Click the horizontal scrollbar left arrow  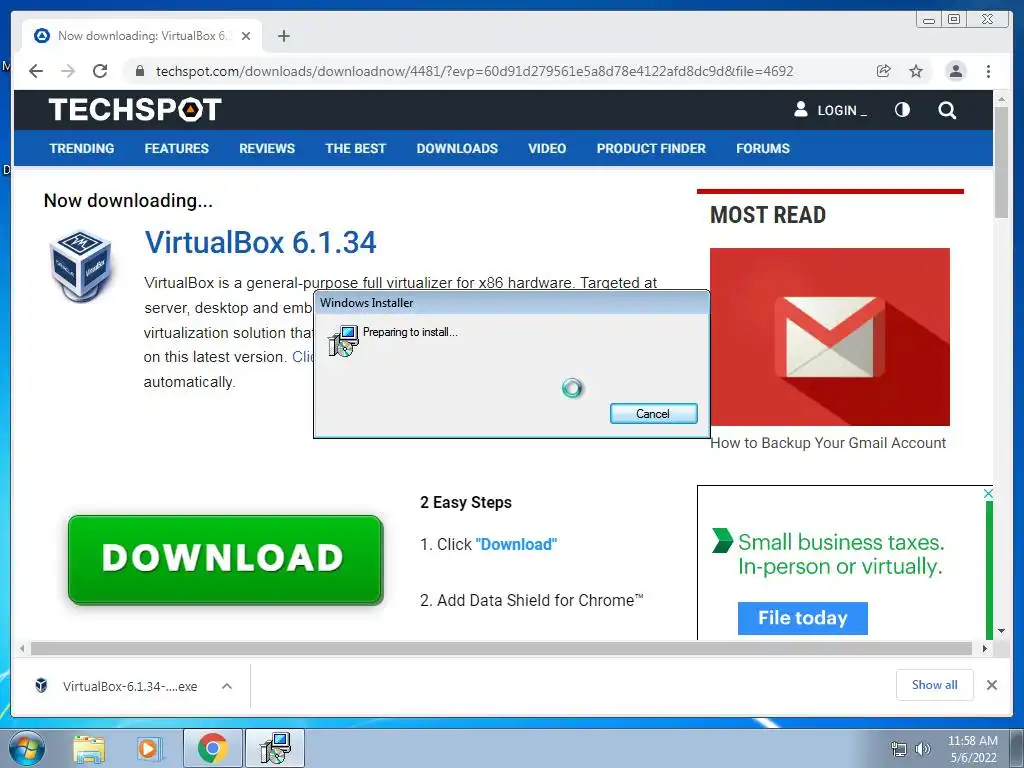pos(22,648)
